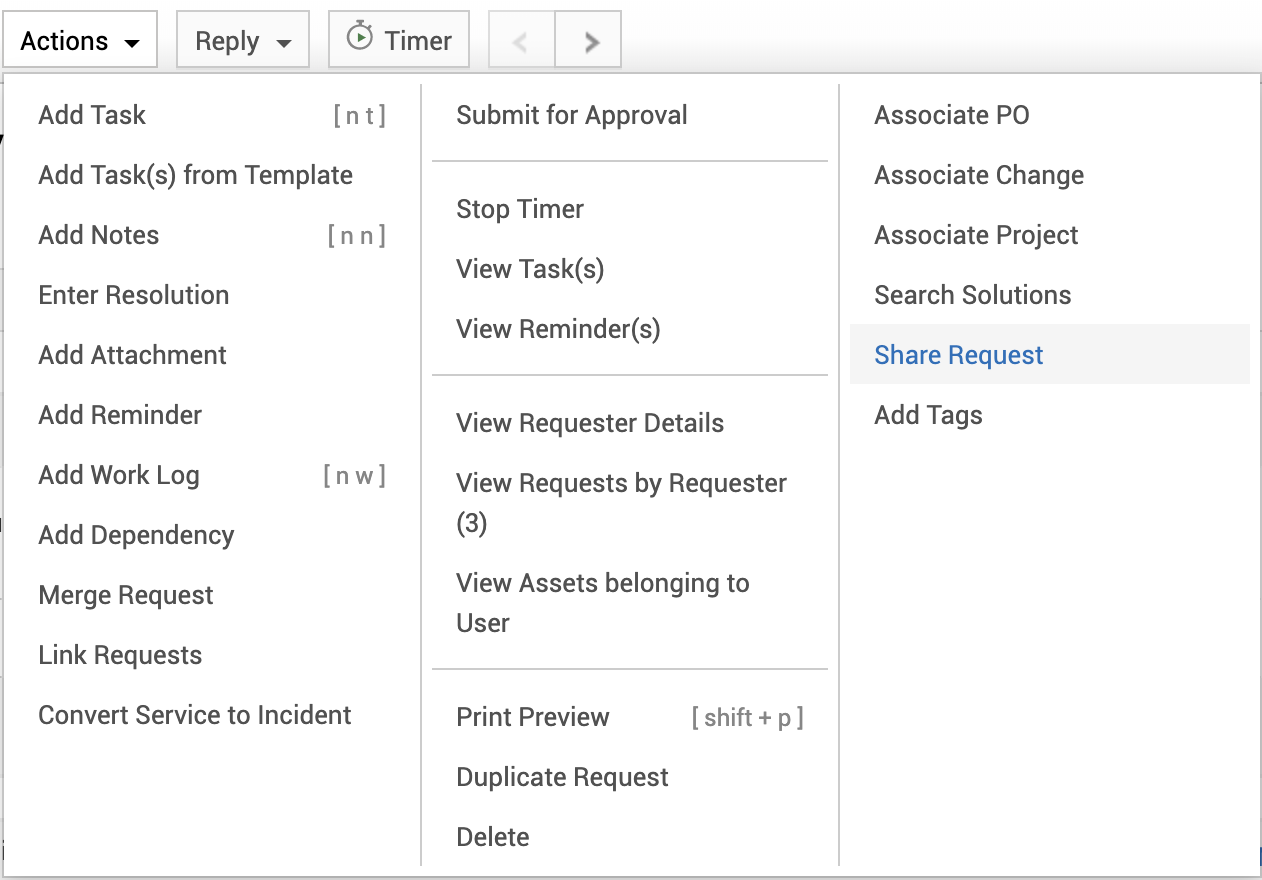Click Merge Request in the menu
Viewport: 1262px width, 880px height.
pos(126,595)
